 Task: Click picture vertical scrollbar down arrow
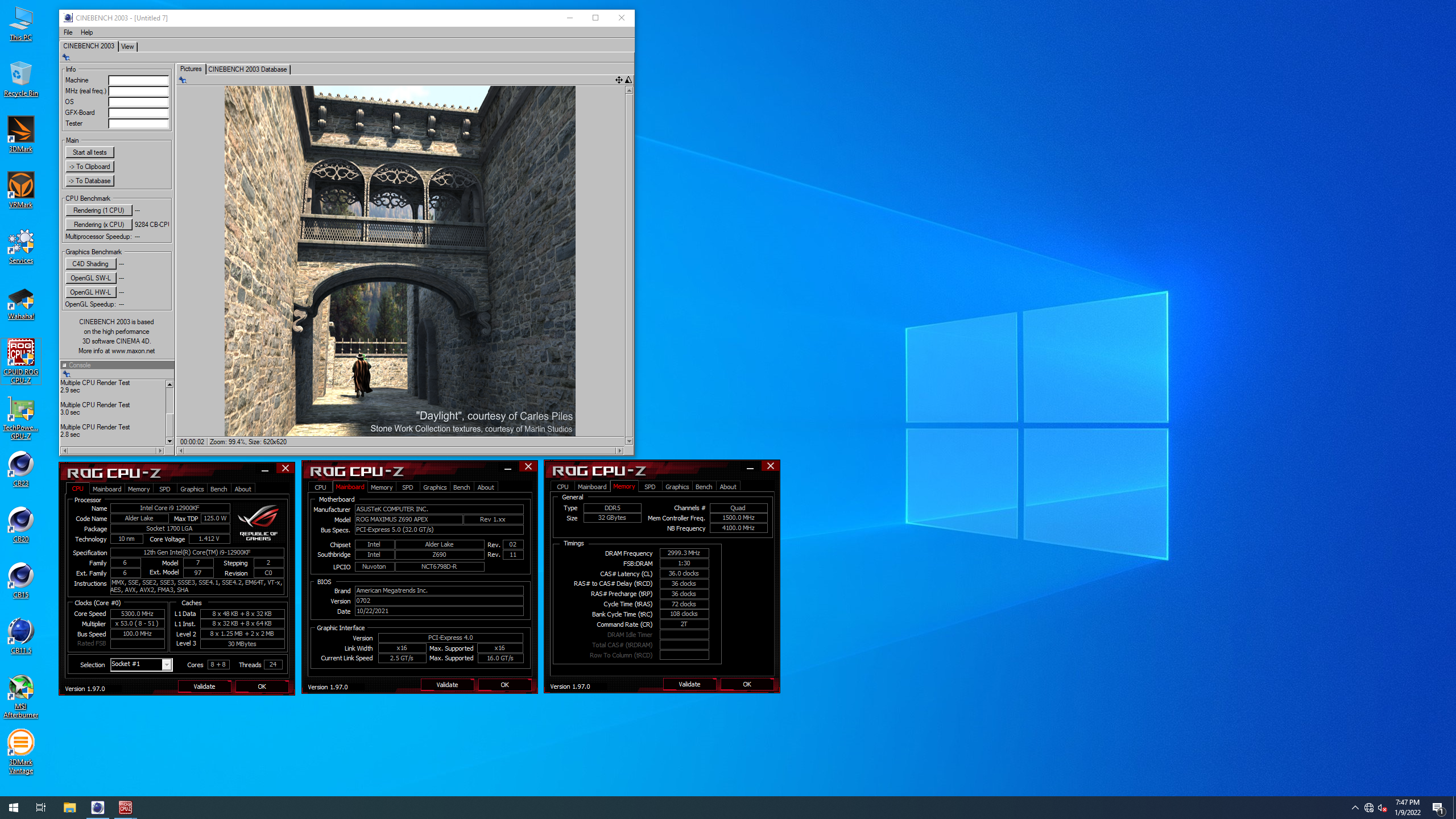[x=629, y=441]
